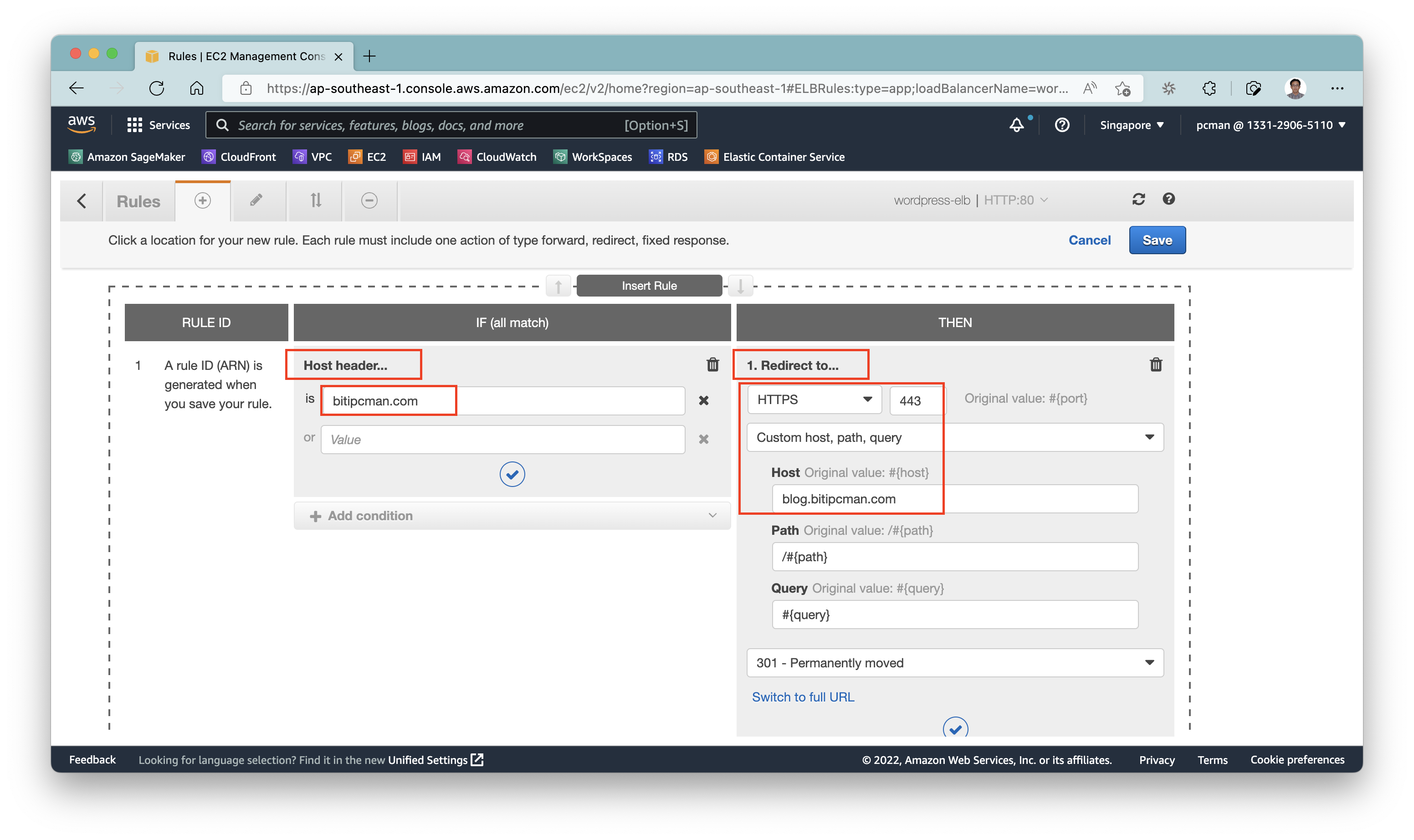Viewport: 1414px width, 840px height.
Task: Reload the page with refresh icon
Action: (157, 88)
